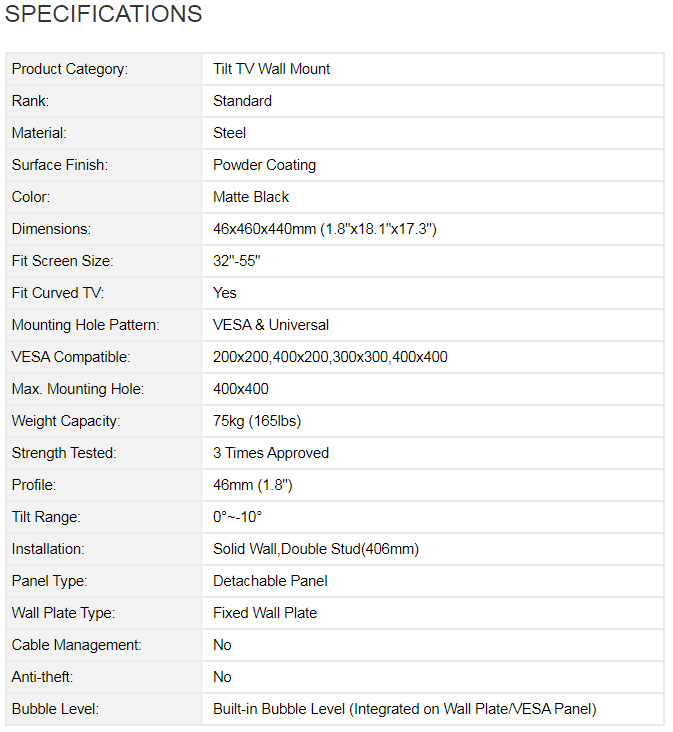This screenshot has height=732, width=673.
Task: Select the Powder Coating value
Action: point(264,165)
